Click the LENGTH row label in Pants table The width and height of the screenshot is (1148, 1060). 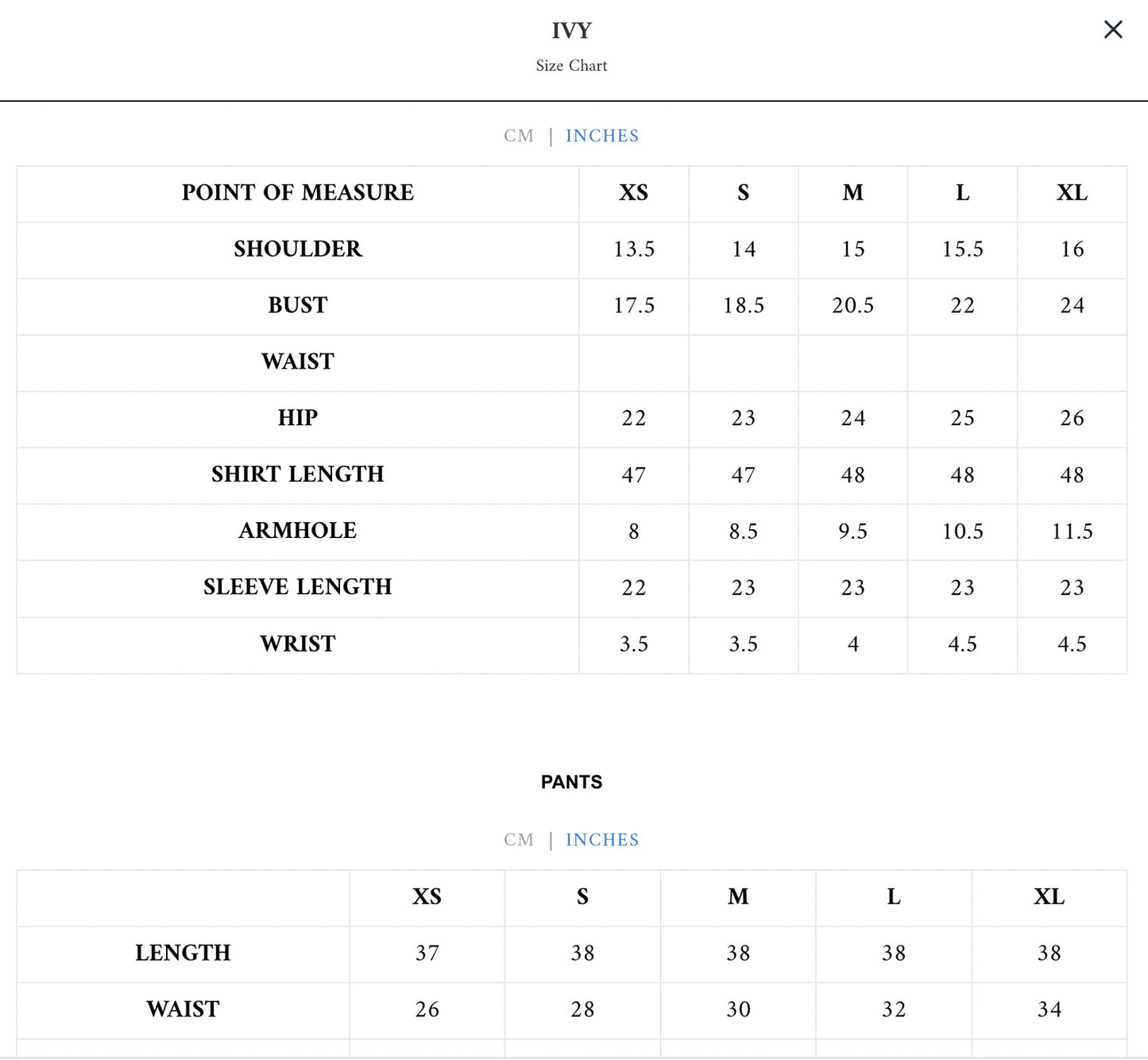[x=183, y=953]
